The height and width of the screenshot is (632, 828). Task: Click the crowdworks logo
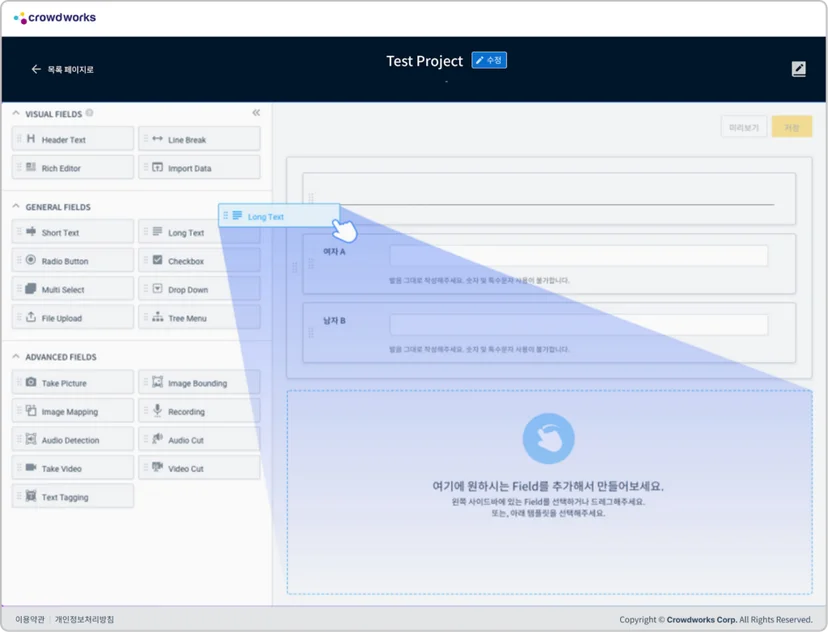[x=55, y=18]
